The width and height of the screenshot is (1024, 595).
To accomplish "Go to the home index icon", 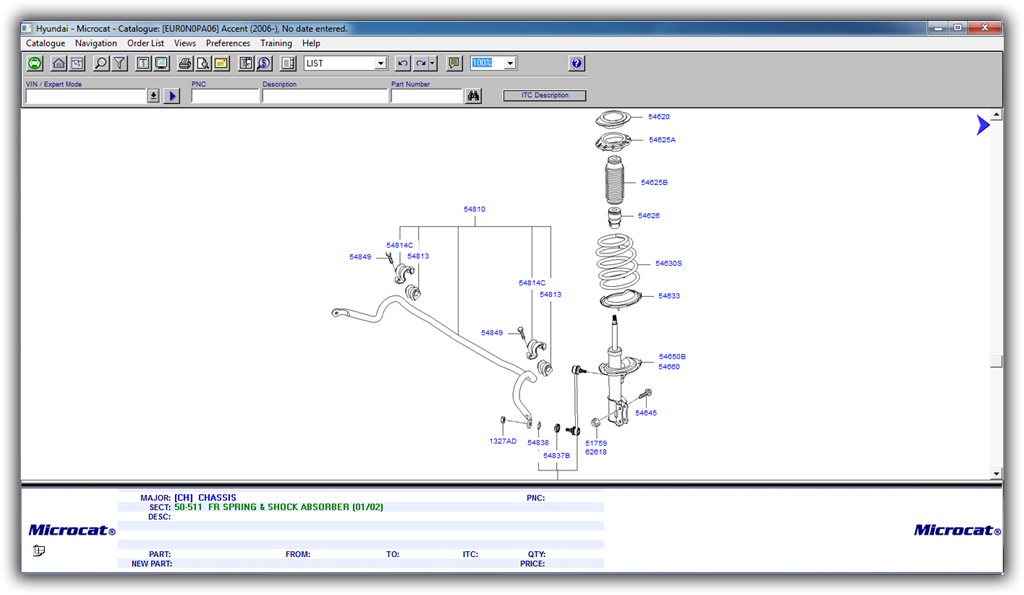I will [x=59, y=63].
